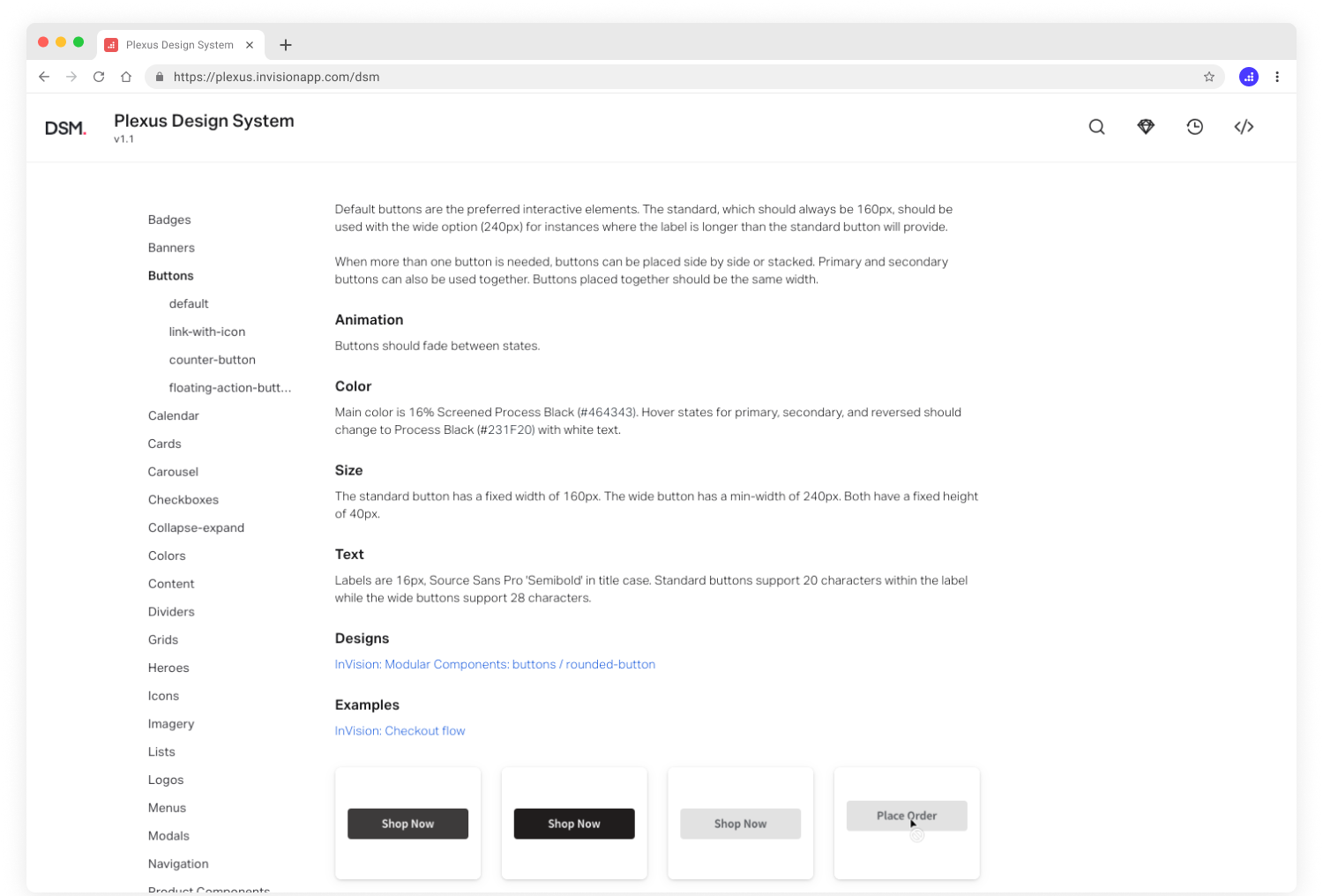
Task: Click the Color heading
Action: (353, 386)
